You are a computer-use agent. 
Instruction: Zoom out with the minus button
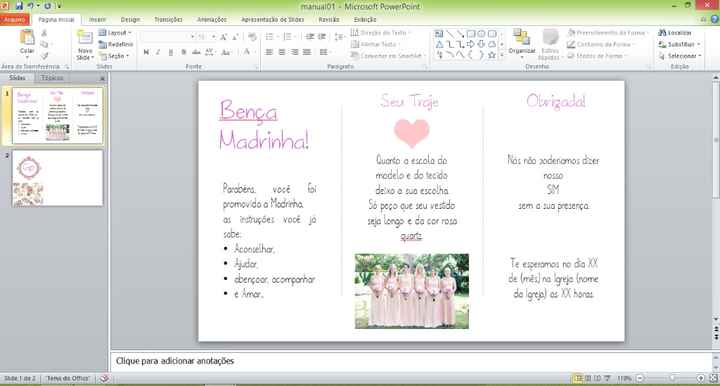[x=640, y=378]
